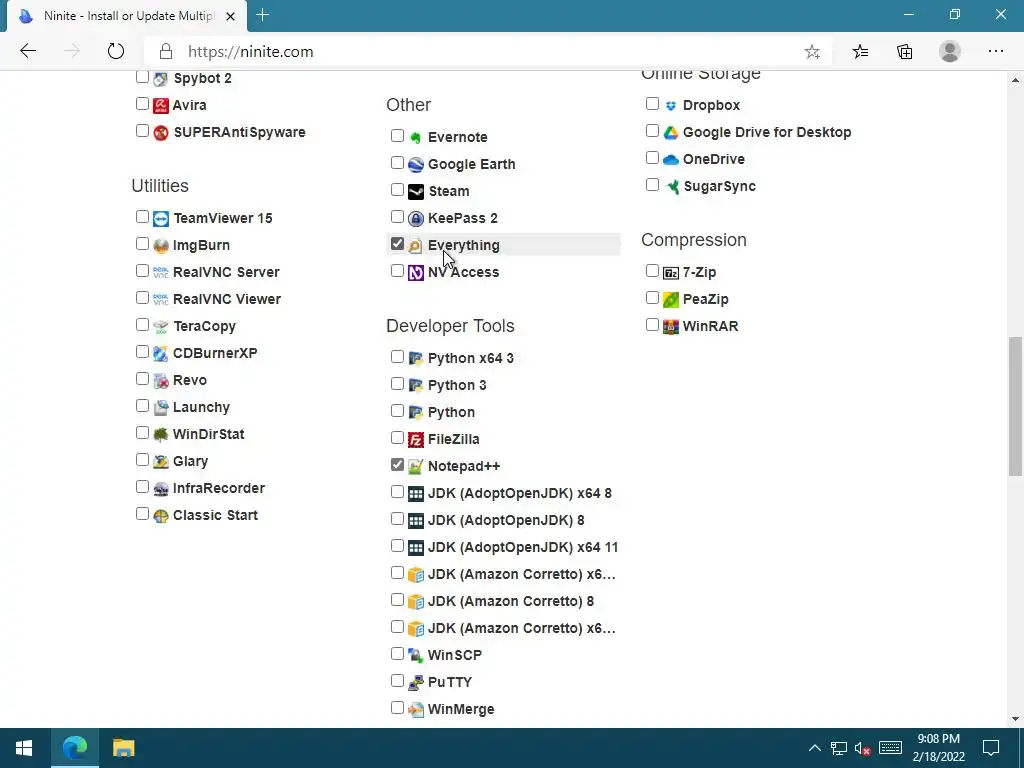Click the PeaZip green icon
Viewport: 1024px width, 768px height.
coord(671,300)
